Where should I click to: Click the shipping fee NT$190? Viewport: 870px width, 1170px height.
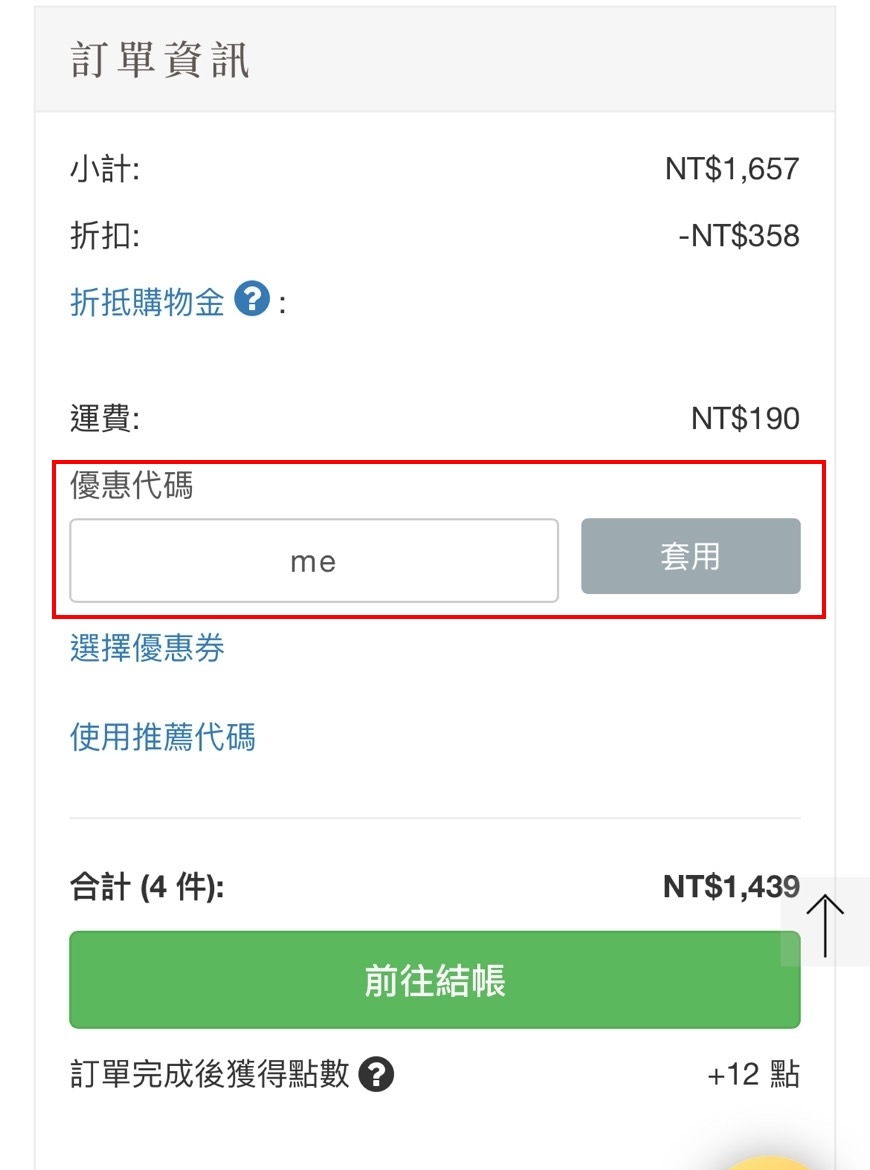[x=745, y=418]
